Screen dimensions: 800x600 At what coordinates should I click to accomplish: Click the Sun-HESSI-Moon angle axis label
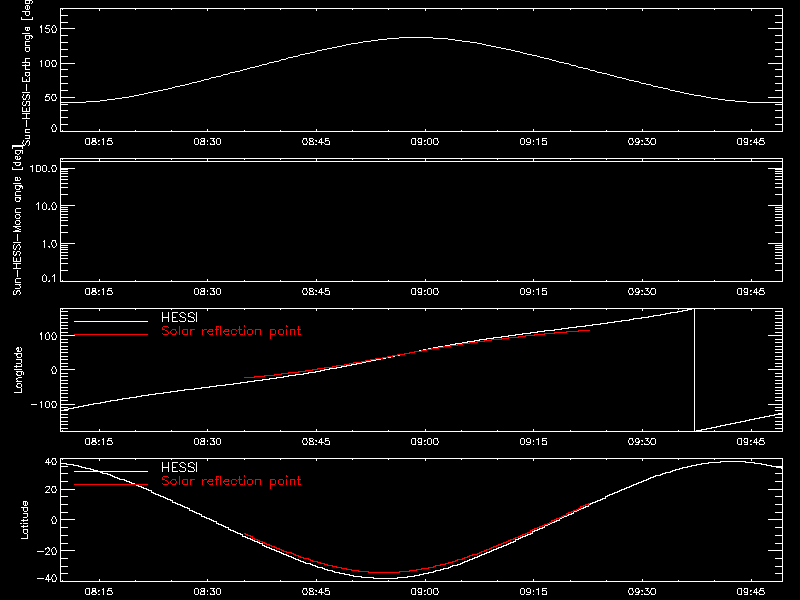(x=17, y=220)
